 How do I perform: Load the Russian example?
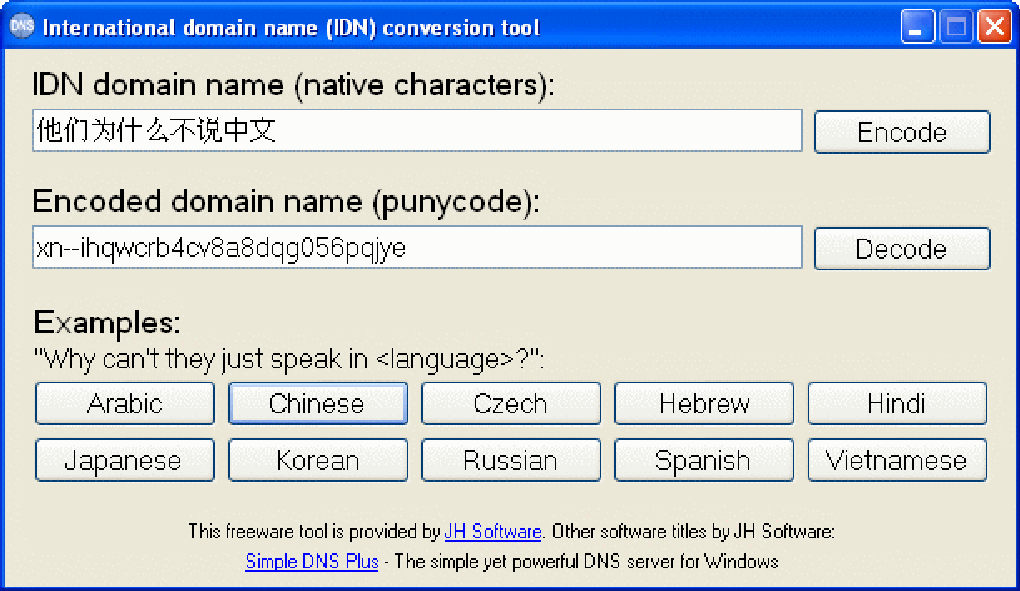[x=511, y=460]
